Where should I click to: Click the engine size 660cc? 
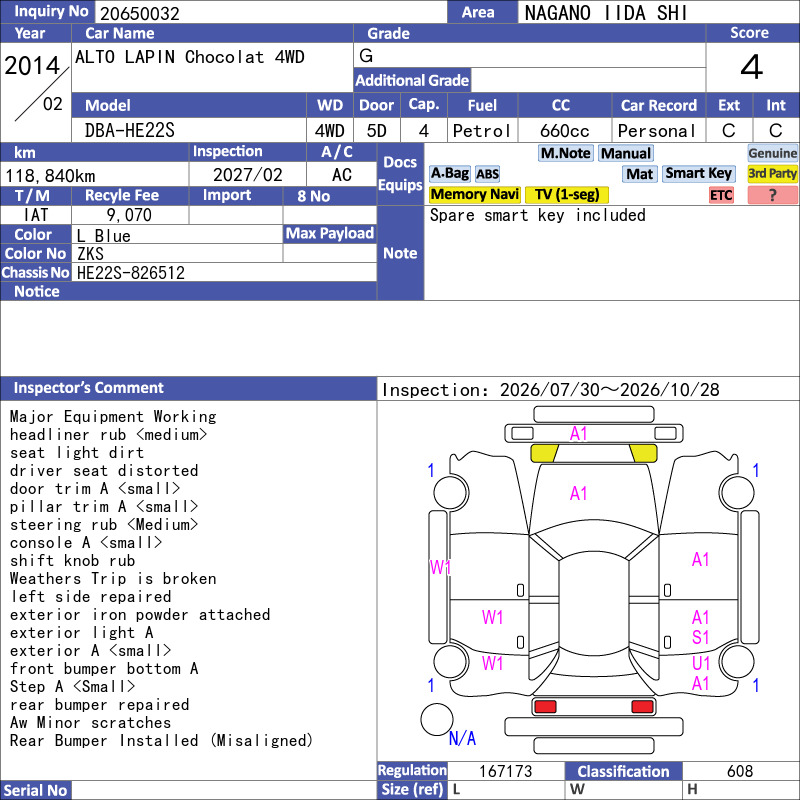(x=564, y=131)
